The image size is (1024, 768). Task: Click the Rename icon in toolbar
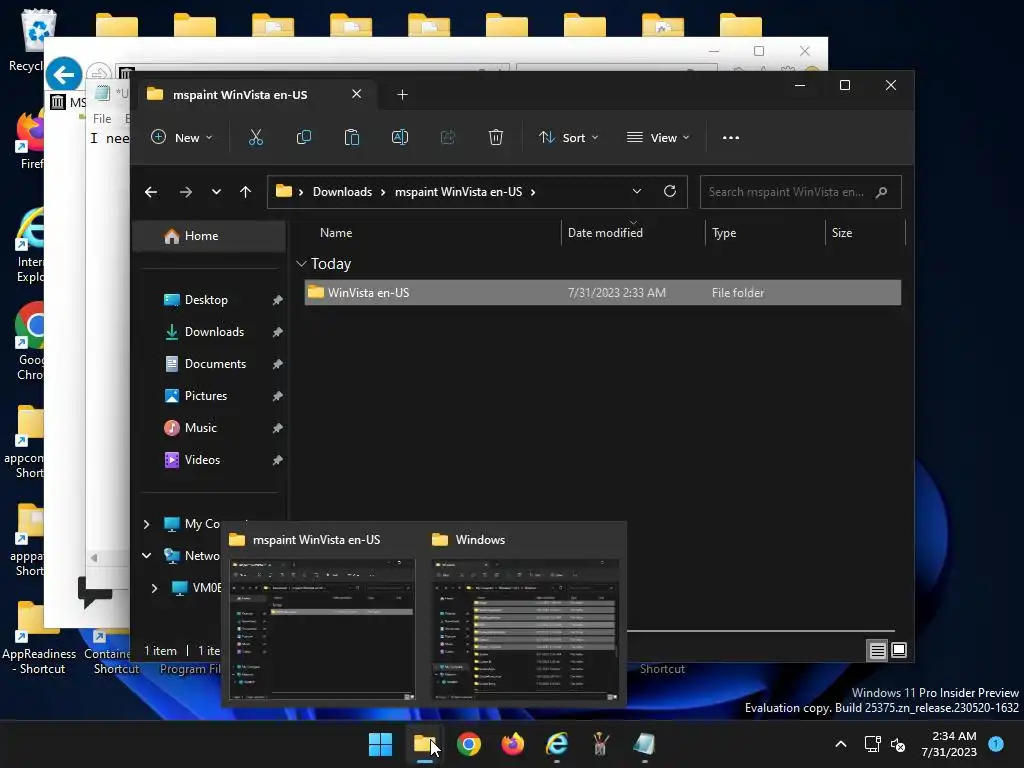[x=400, y=137]
